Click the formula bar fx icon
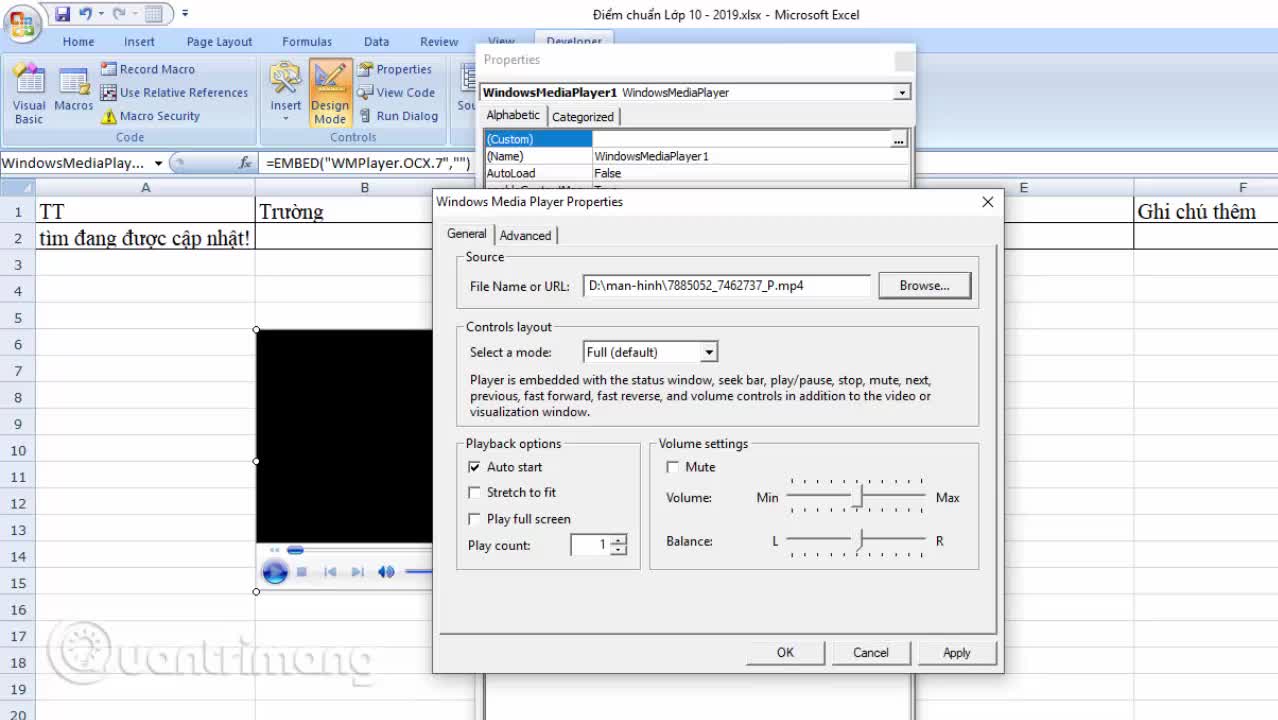1278x720 pixels. click(x=245, y=162)
